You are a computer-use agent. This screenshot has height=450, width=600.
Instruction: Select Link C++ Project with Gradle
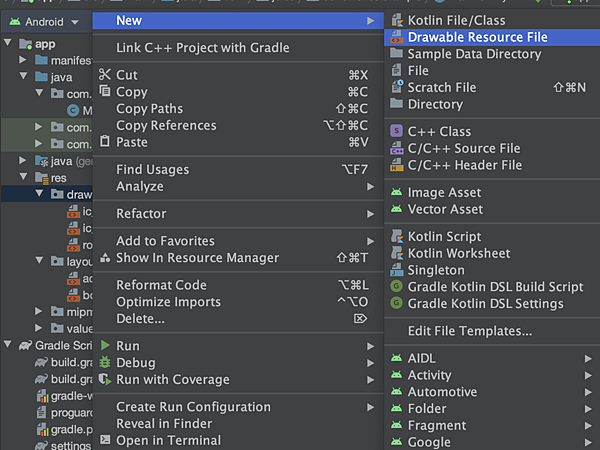[x=238, y=47]
